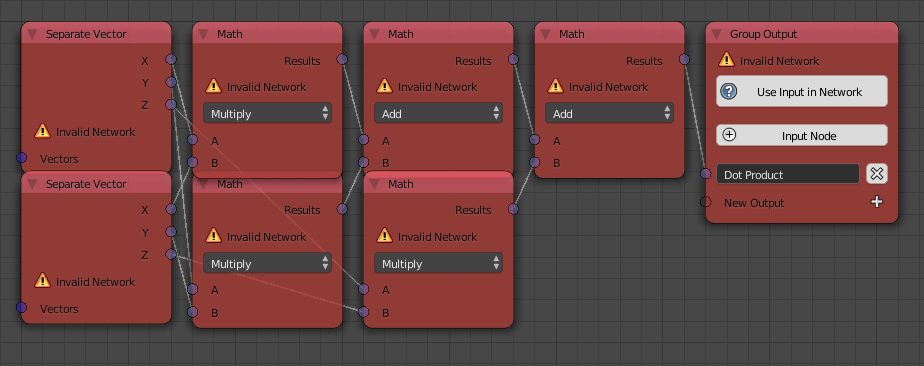
Task: Click the Dot Product name field
Action: point(788,174)
